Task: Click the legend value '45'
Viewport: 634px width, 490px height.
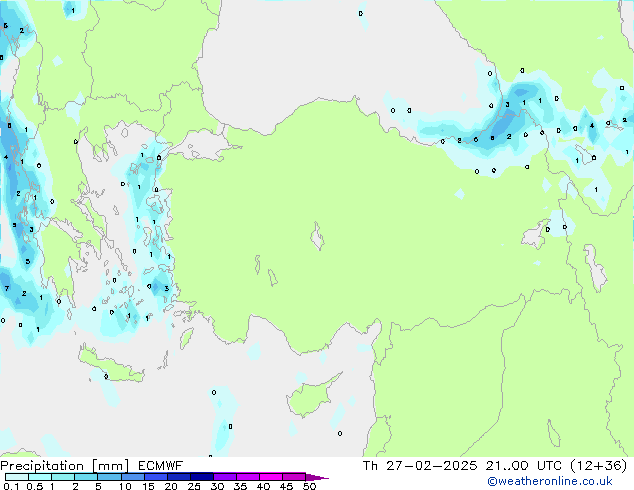Action: tap(286, 486)
